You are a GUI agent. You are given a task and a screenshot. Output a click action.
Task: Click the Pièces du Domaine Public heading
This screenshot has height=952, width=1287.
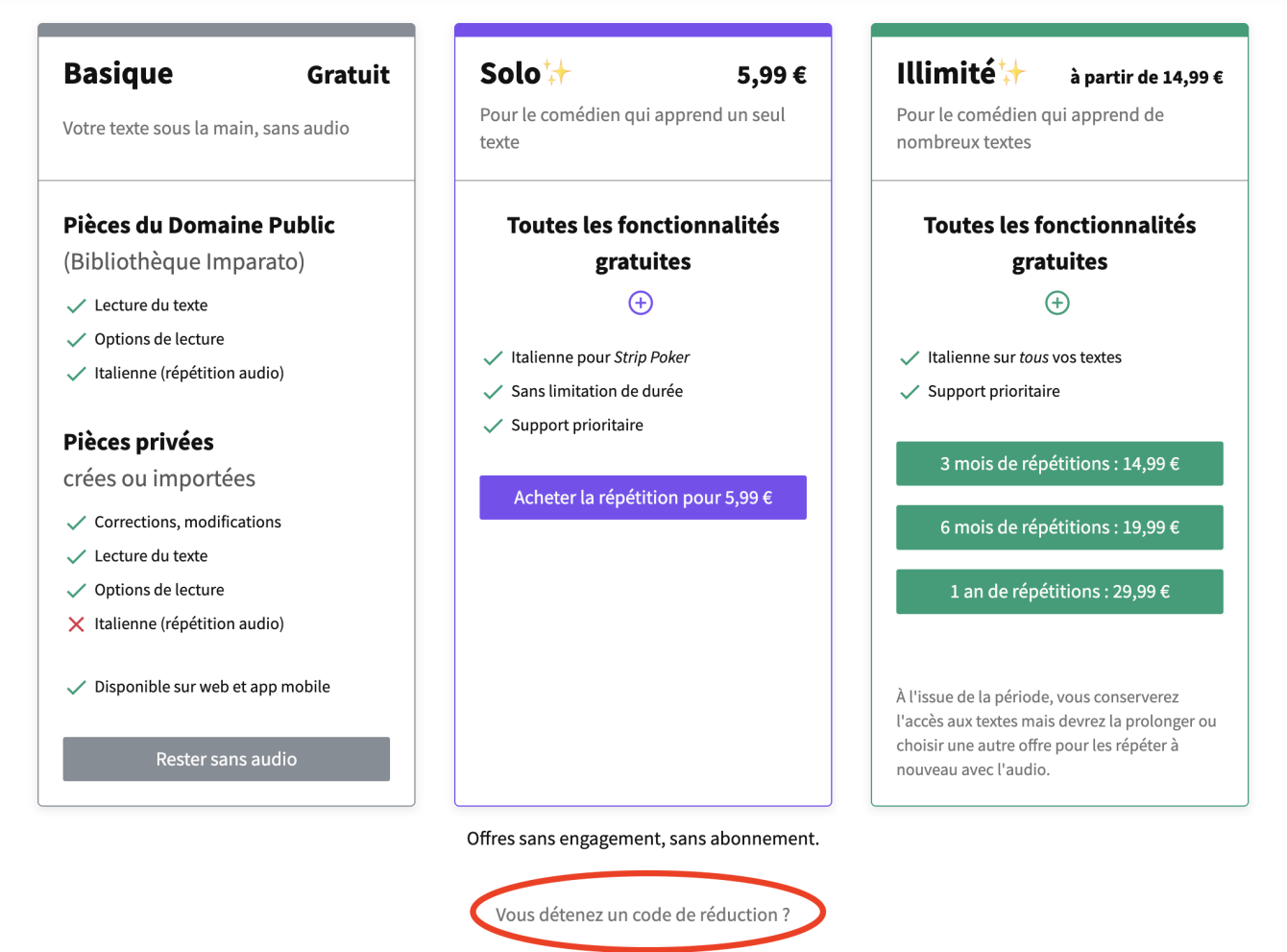pyautogui.click(x=199, y=226)
